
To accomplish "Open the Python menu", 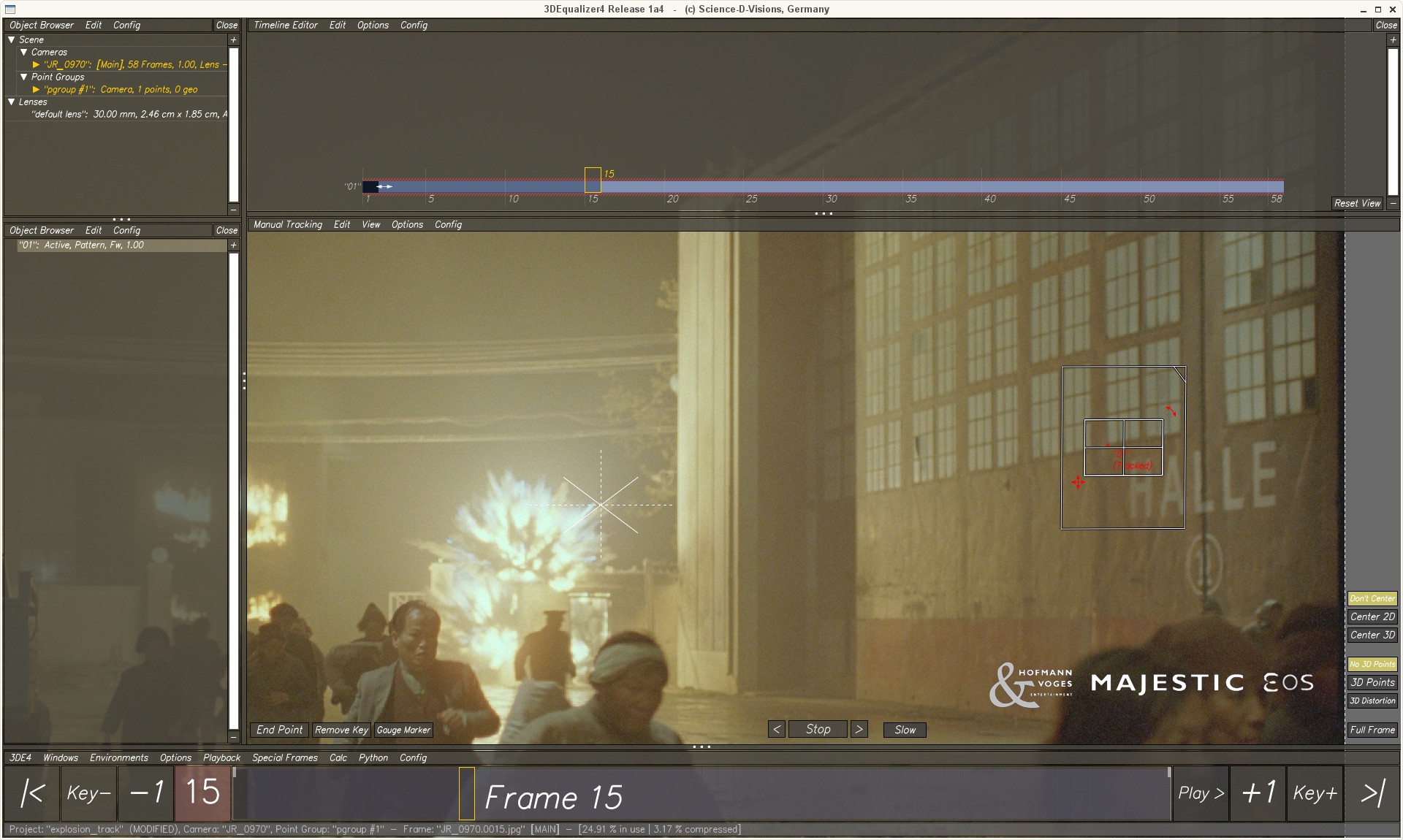I will pyautogui.click(x=373, y=757).
